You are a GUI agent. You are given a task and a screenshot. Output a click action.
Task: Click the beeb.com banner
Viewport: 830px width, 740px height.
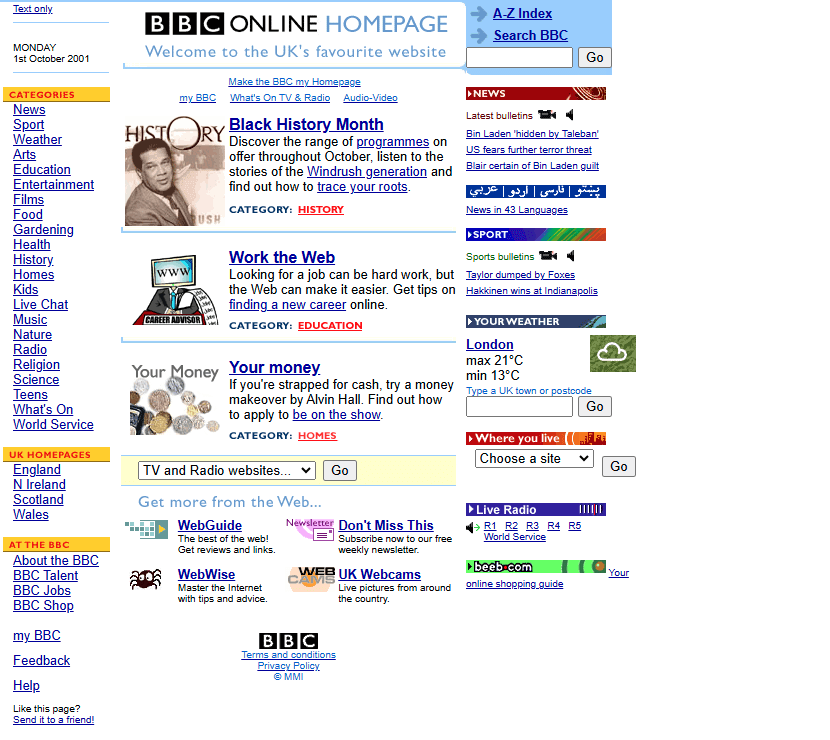click(x=536, y=566)
